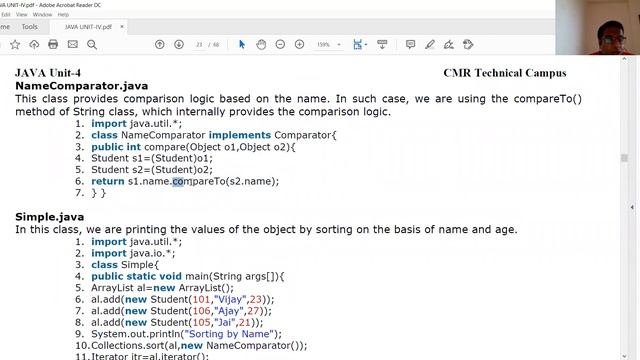Click the read mode scrolling icon

point(382,44)
